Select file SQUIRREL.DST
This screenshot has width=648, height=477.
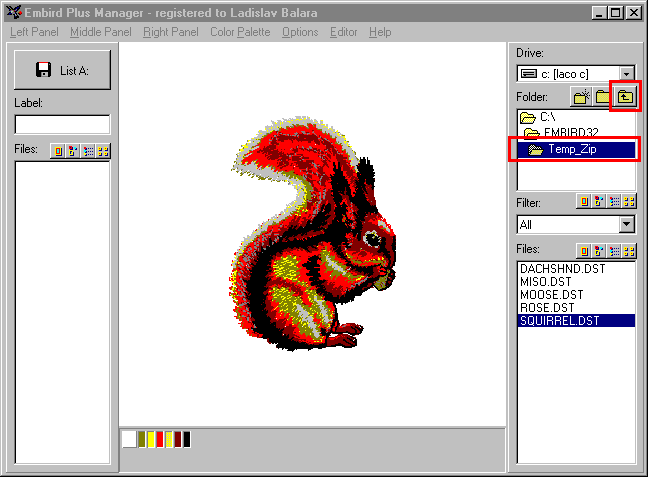tap(576, 321)
